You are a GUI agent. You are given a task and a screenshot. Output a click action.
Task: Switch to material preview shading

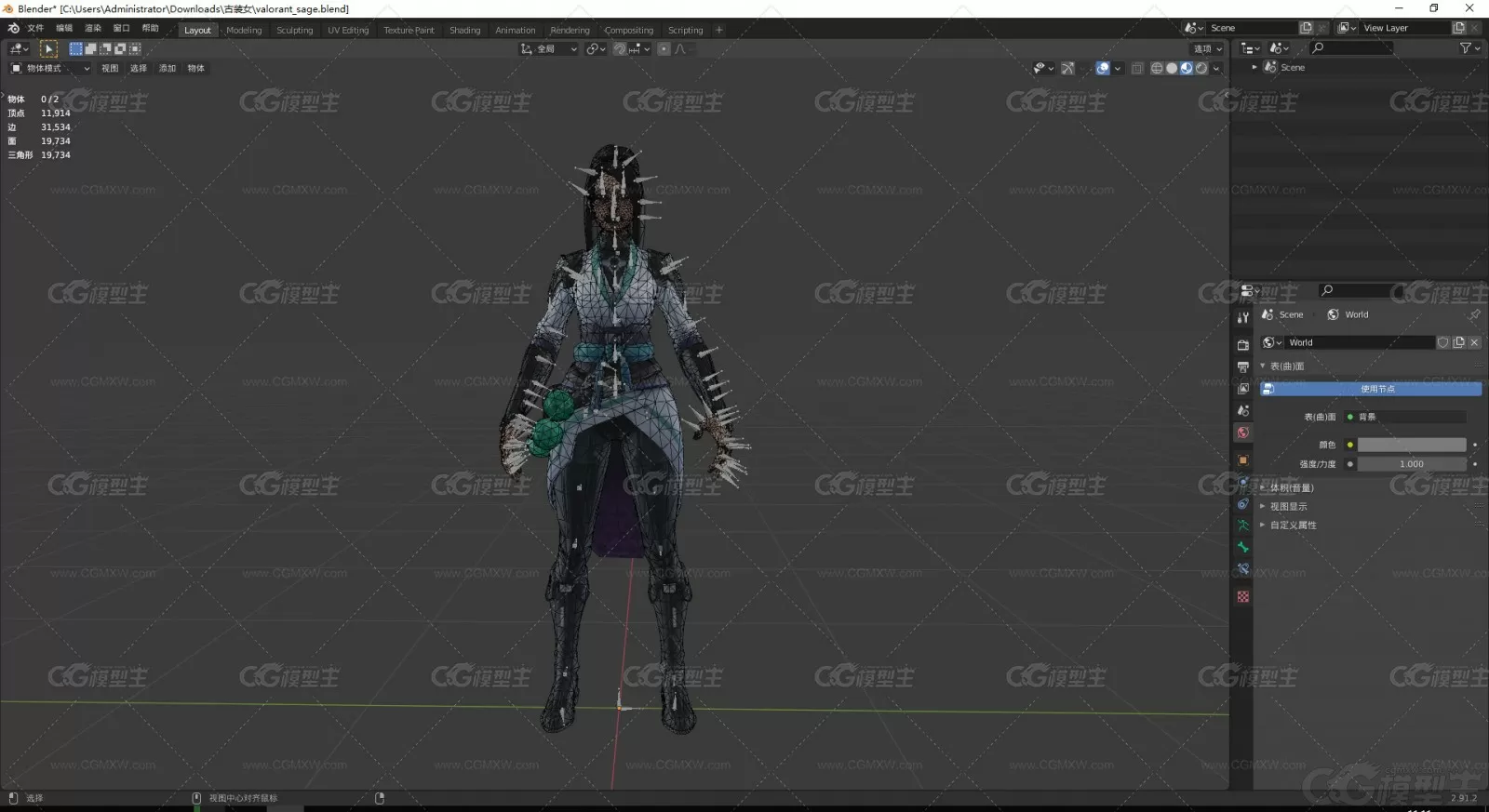[x=1187, y=68]
